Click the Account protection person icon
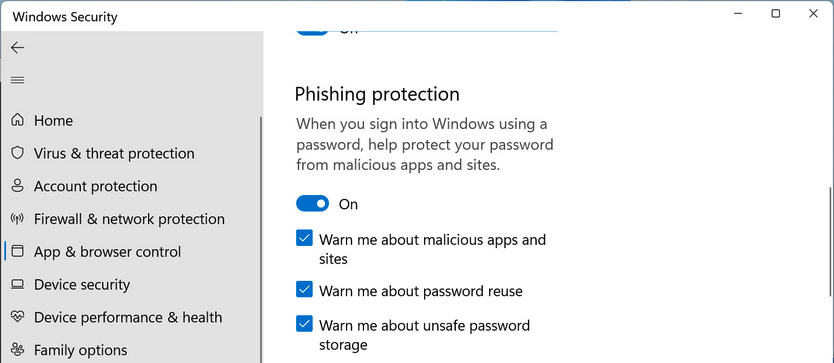834x363 pixels. (18, 186)
